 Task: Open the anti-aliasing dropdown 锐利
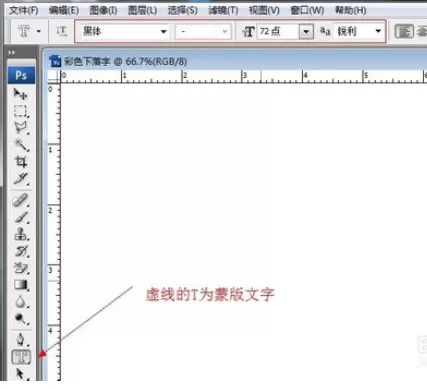[x=359, y=31]
